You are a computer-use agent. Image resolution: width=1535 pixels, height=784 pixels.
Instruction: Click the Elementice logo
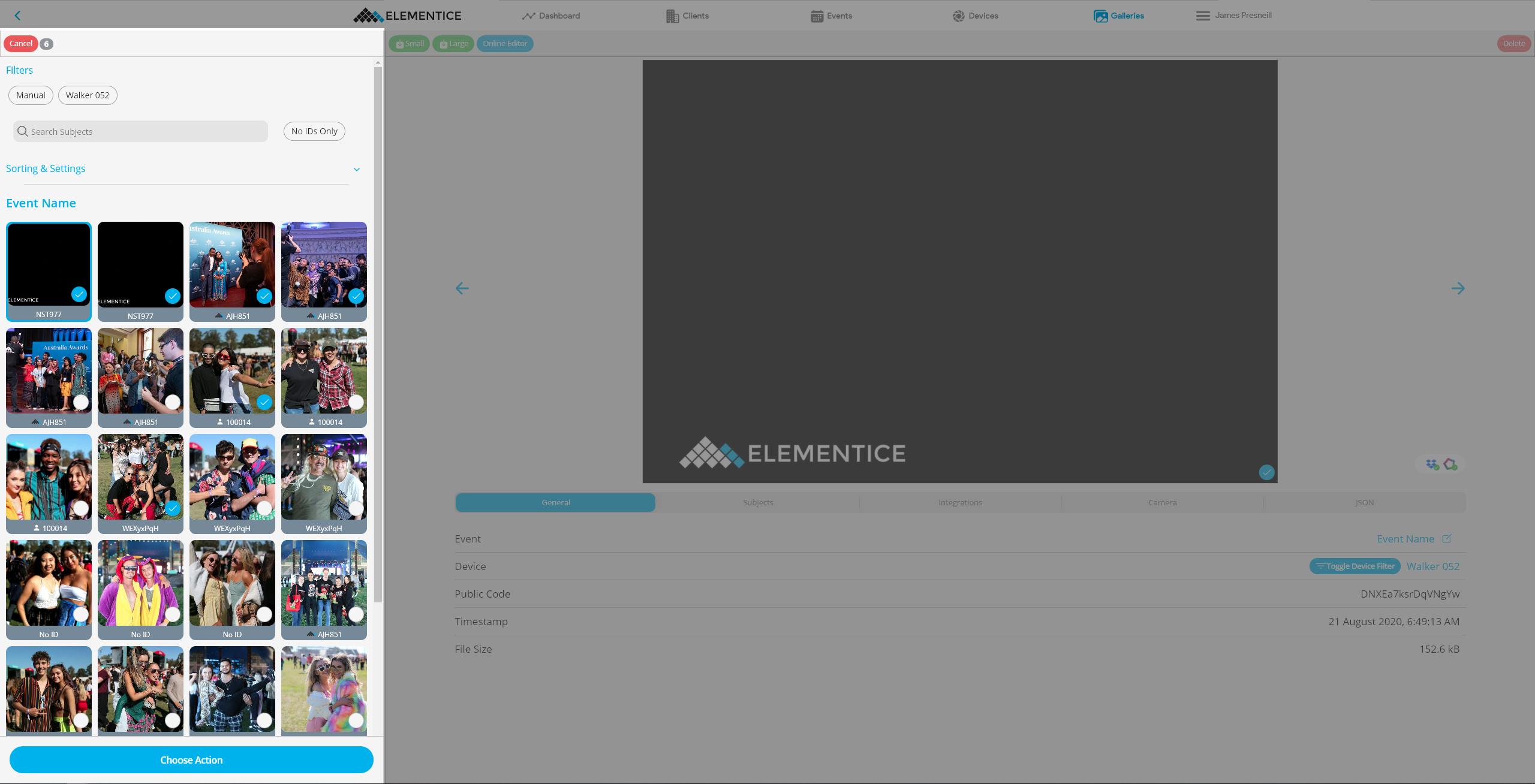coord(407,16)
